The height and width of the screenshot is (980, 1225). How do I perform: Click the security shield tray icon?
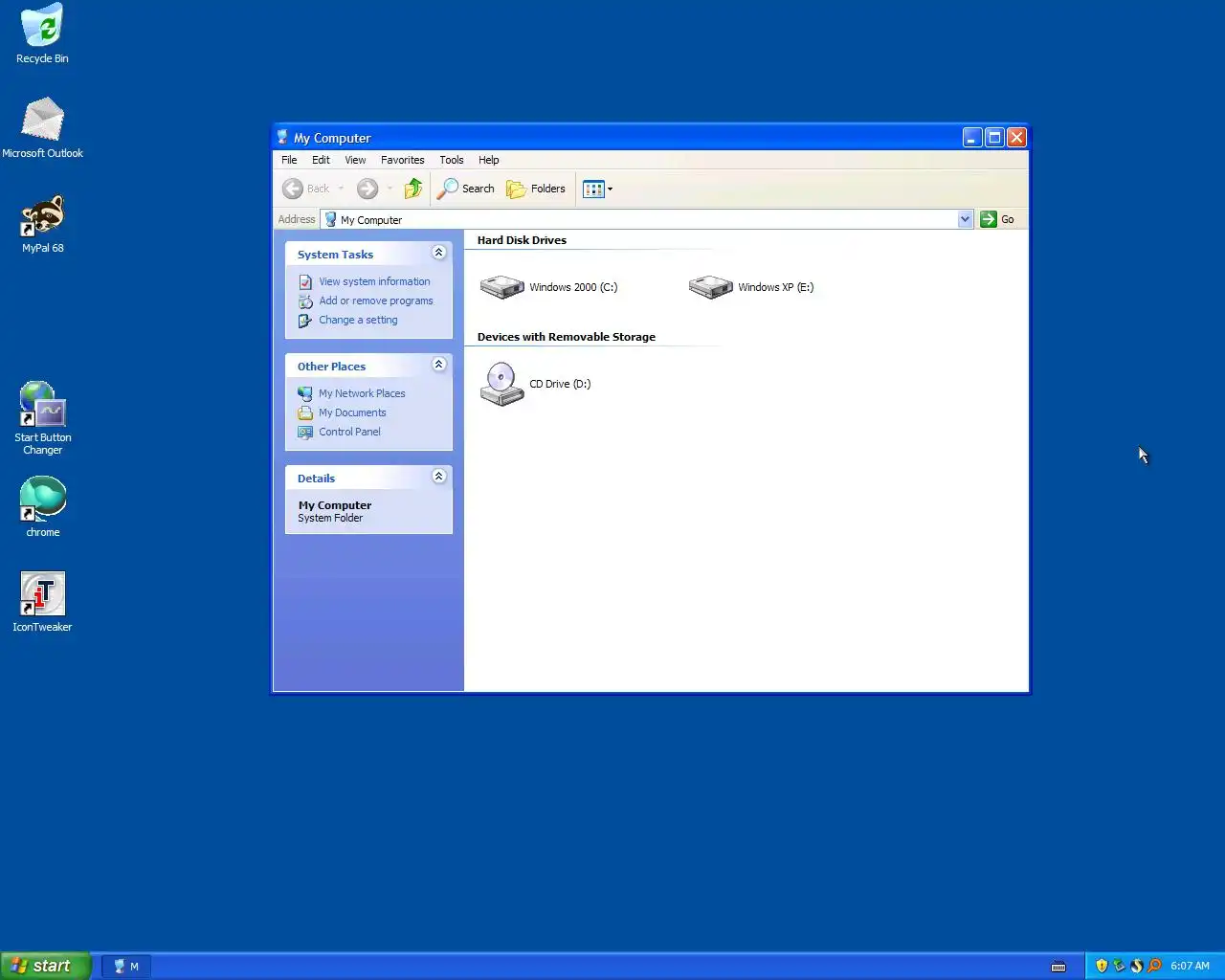coord(1102,966)
